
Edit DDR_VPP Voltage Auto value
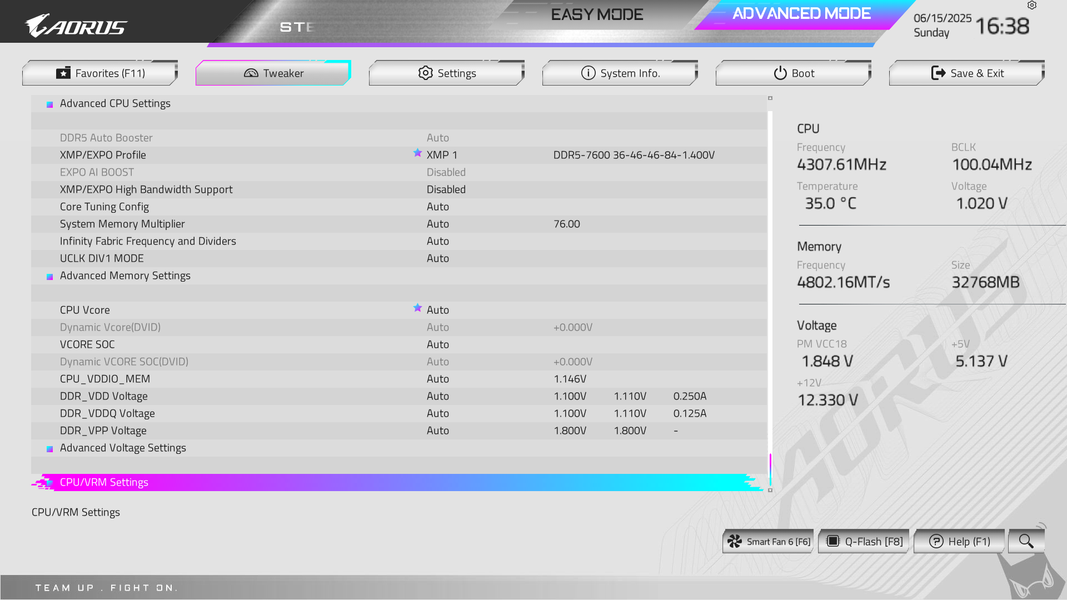tap(438, 431)
